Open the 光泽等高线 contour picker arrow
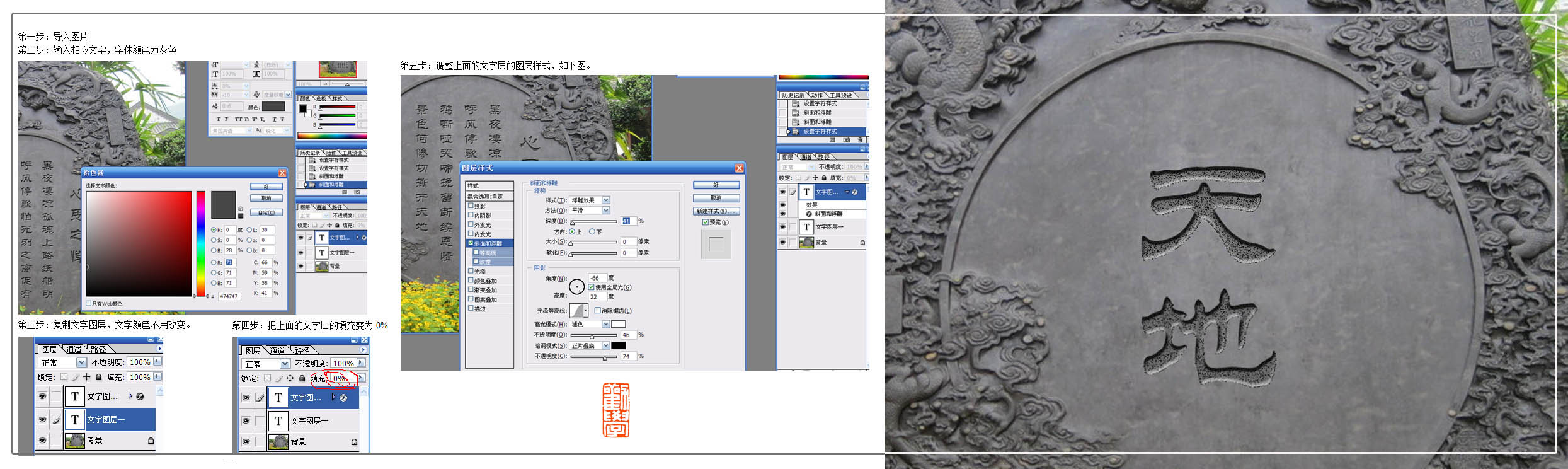This screenshot has width=1568, height=469. click(586, 310)
